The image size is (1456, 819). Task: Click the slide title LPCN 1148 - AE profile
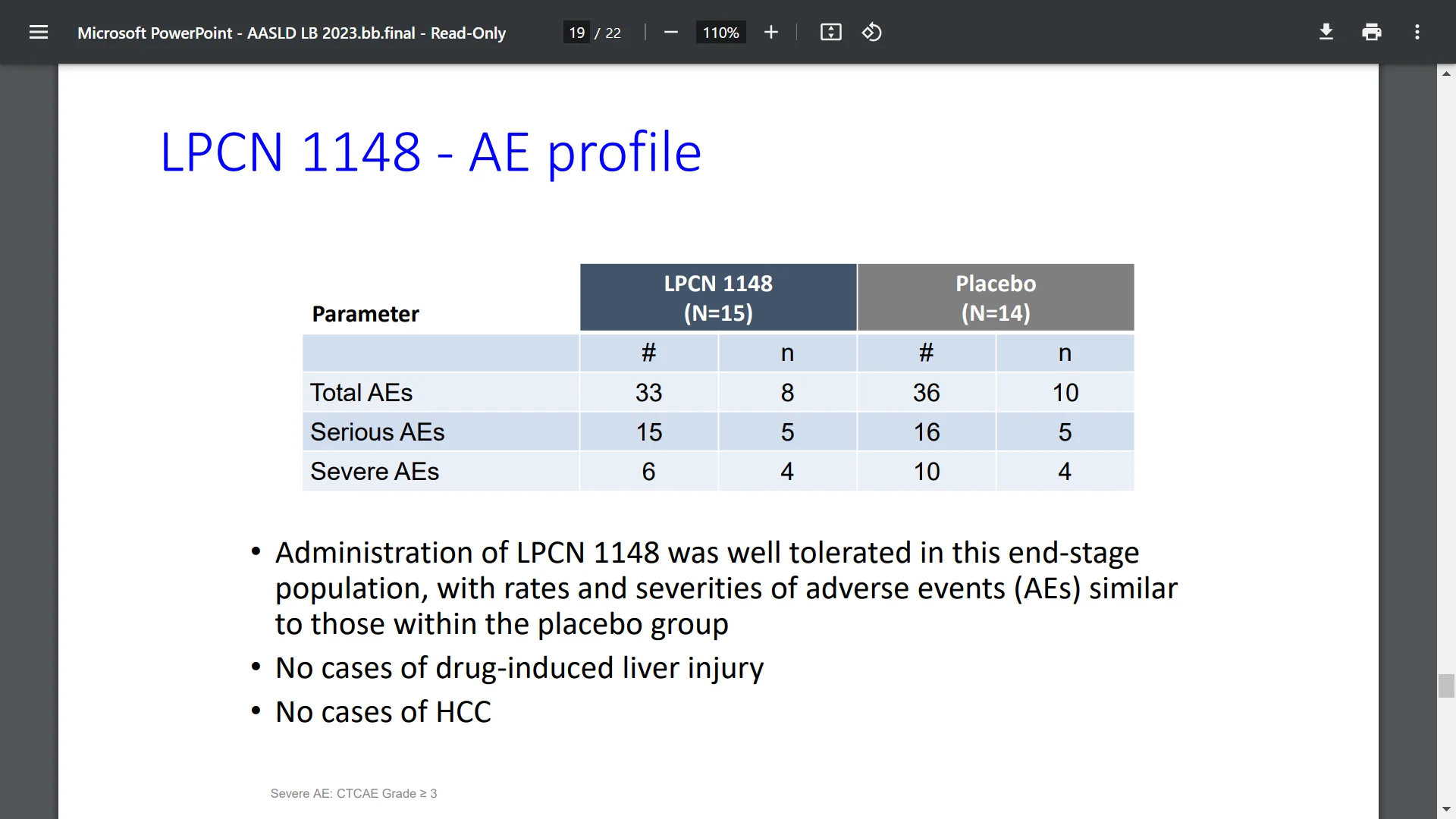click(430, 152)
